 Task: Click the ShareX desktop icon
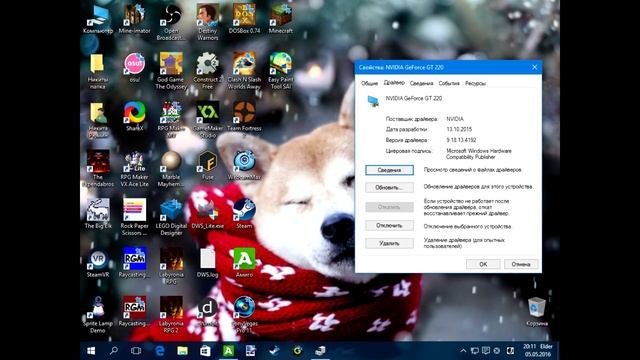pyautogui.click(x=134, y=116)
